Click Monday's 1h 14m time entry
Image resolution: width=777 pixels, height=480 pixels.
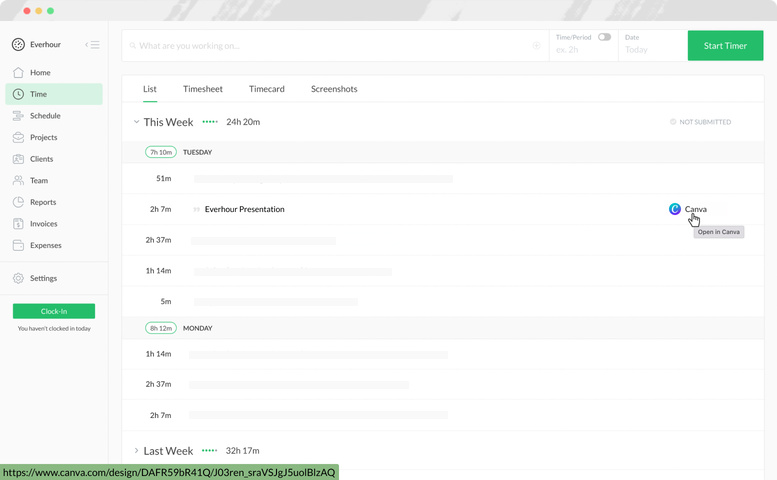coord(158,354)
